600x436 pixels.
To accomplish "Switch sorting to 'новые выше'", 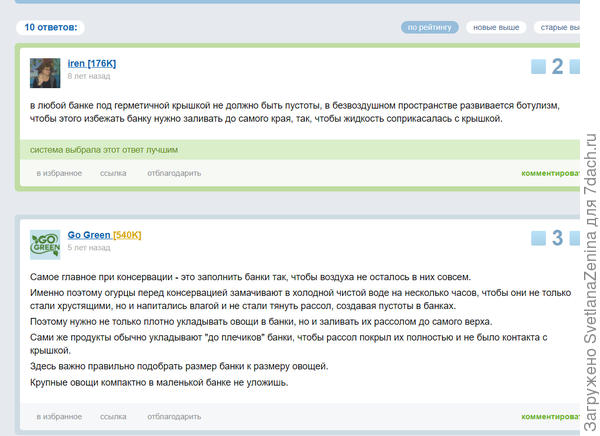I will 496,28.
